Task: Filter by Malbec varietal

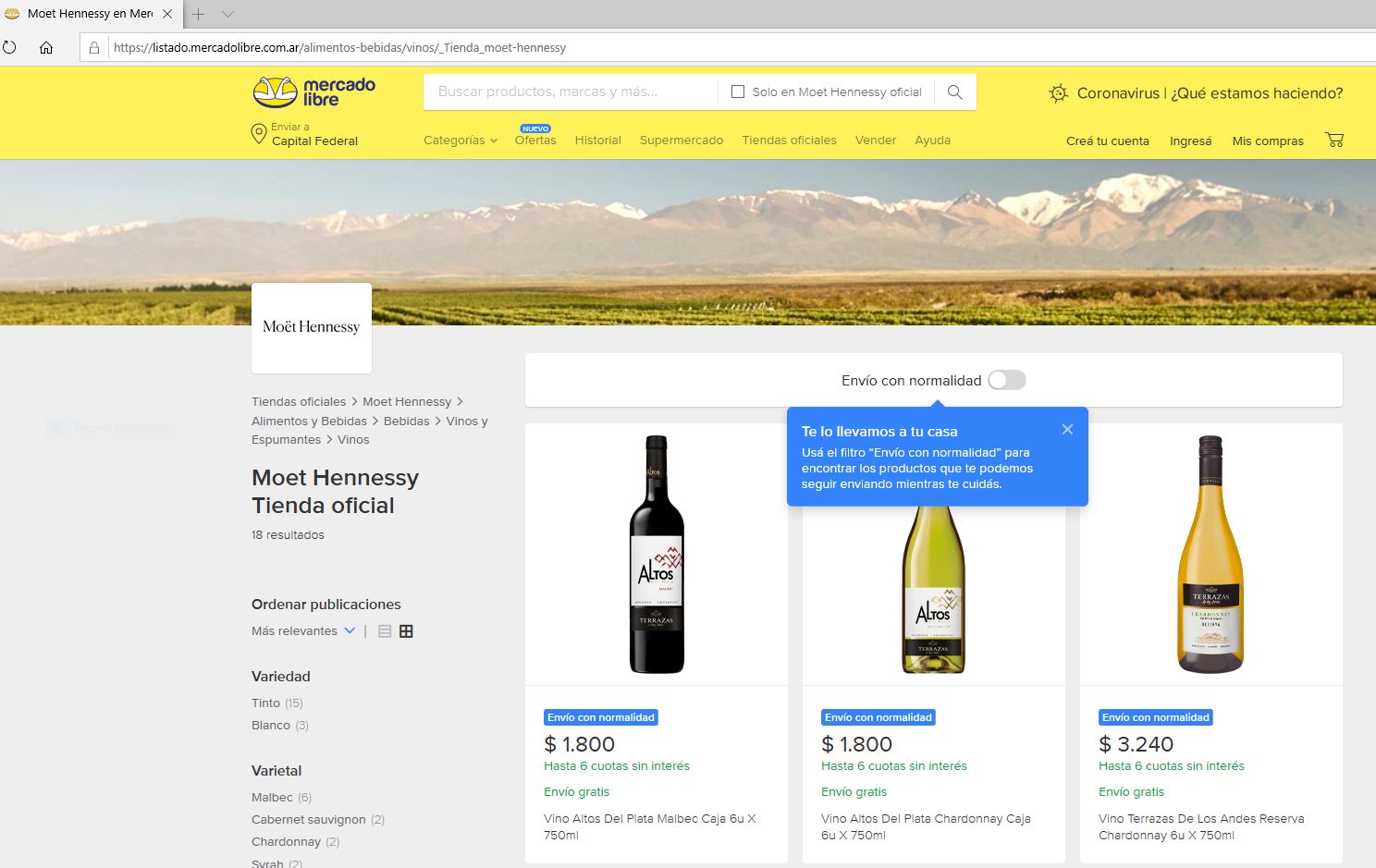Action: coord(272,797)
